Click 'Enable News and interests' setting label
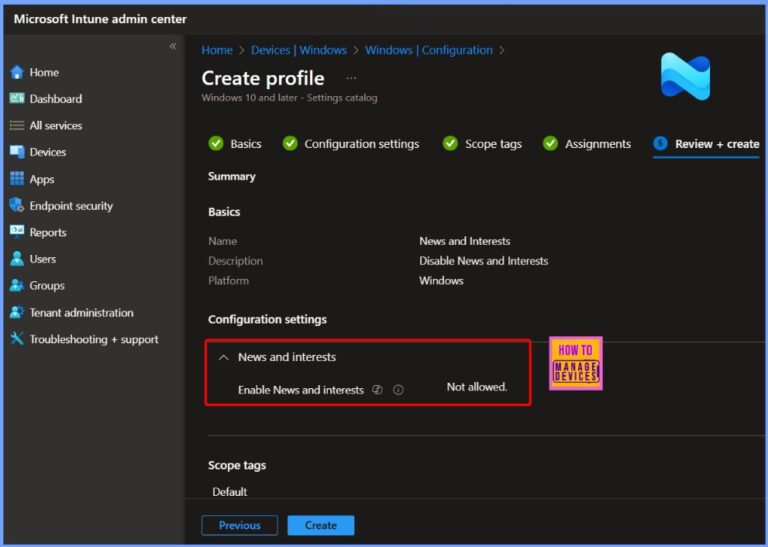 tap(301, 390)
